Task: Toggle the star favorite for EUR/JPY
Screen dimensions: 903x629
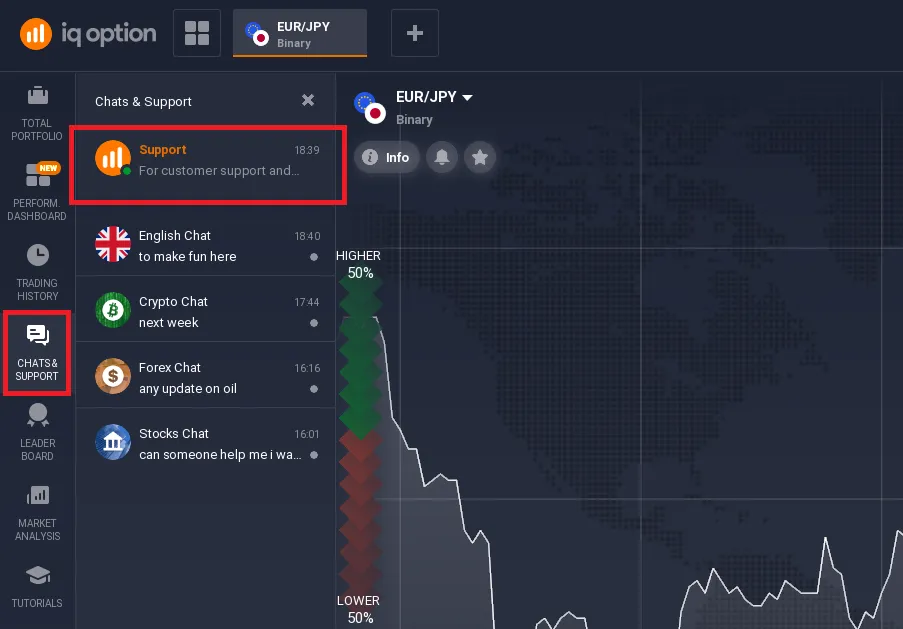Action: [x=480, y=157]
